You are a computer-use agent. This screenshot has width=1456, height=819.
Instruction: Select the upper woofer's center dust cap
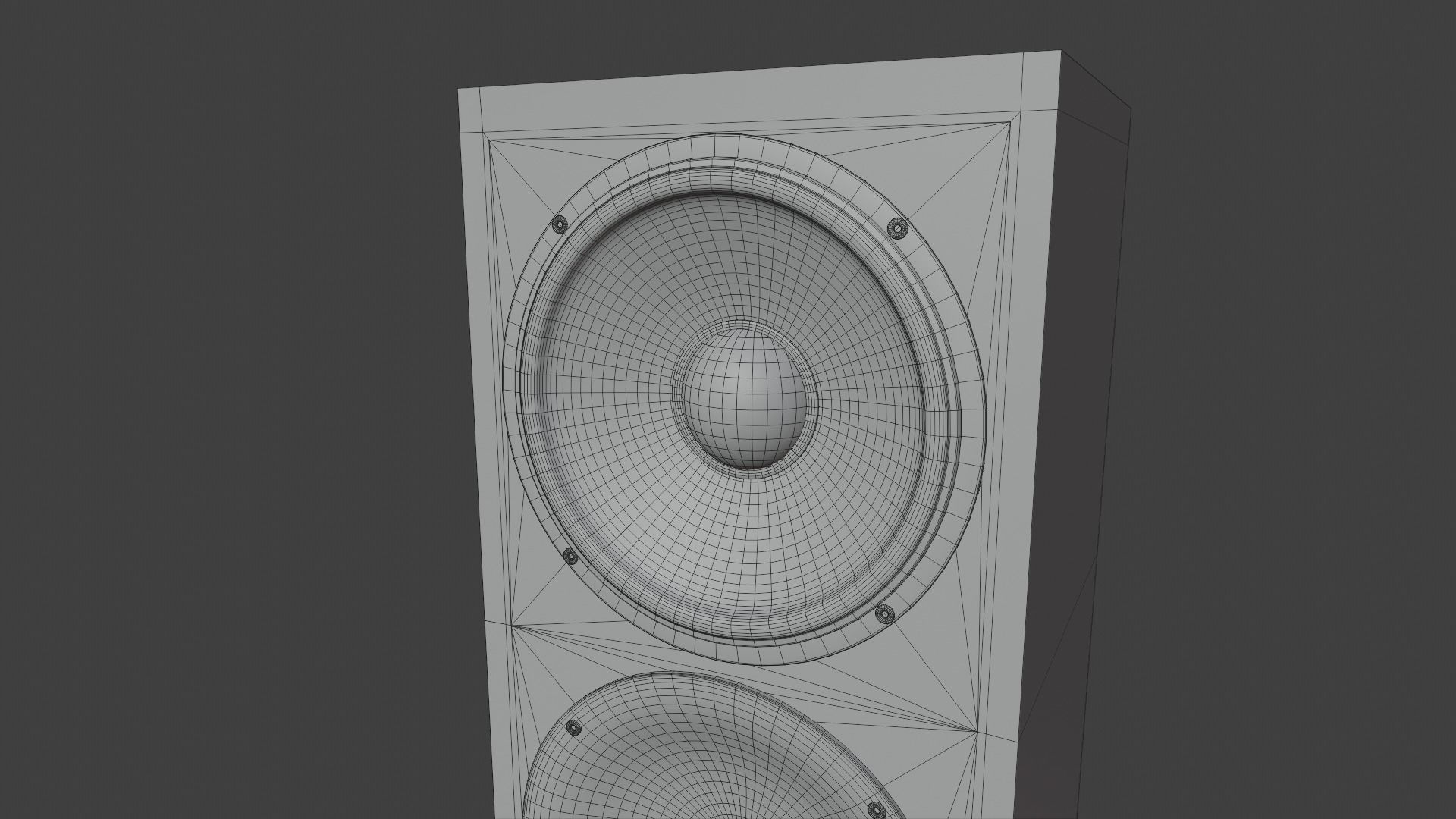[746, 397]
